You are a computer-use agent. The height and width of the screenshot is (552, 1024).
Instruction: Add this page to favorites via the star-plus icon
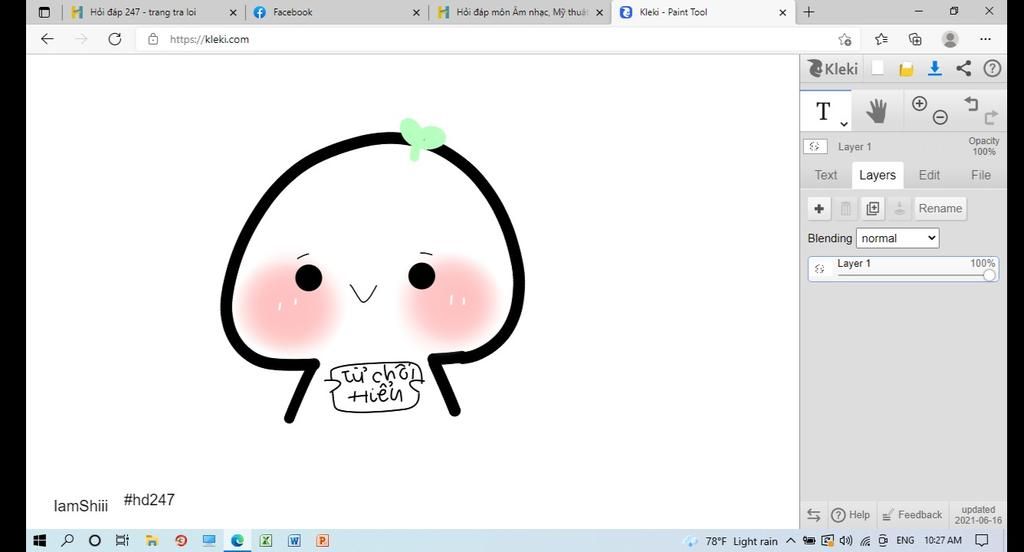click(845, 39)
